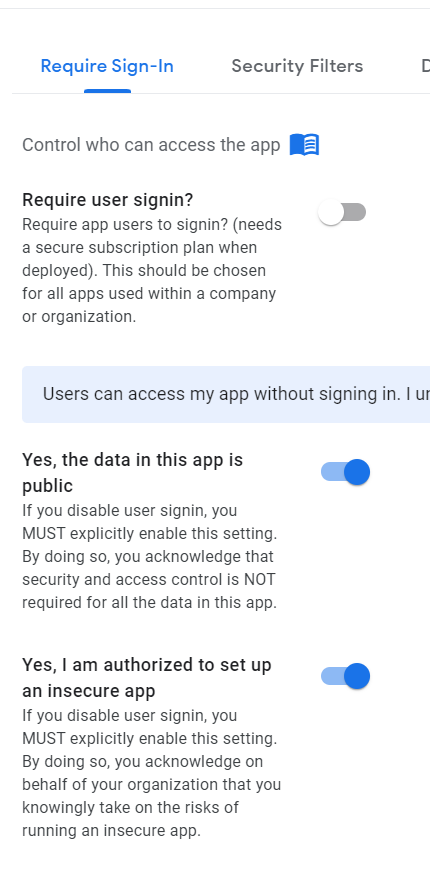Click the "Control who can access the app" text

[x=151, y=145]
